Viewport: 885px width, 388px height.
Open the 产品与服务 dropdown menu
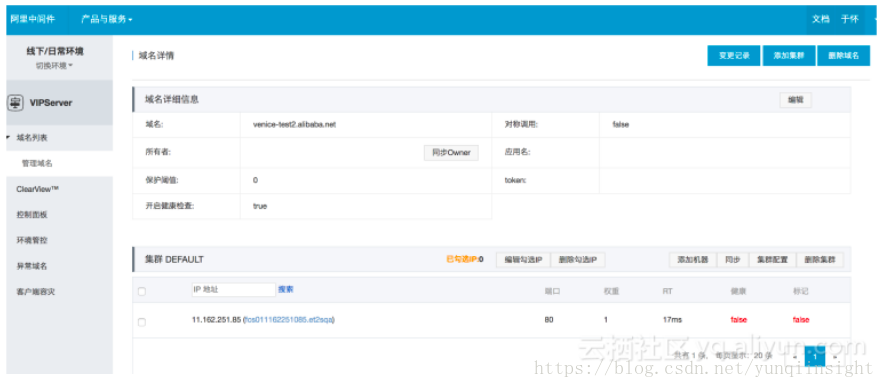click(x=106, y=19)
